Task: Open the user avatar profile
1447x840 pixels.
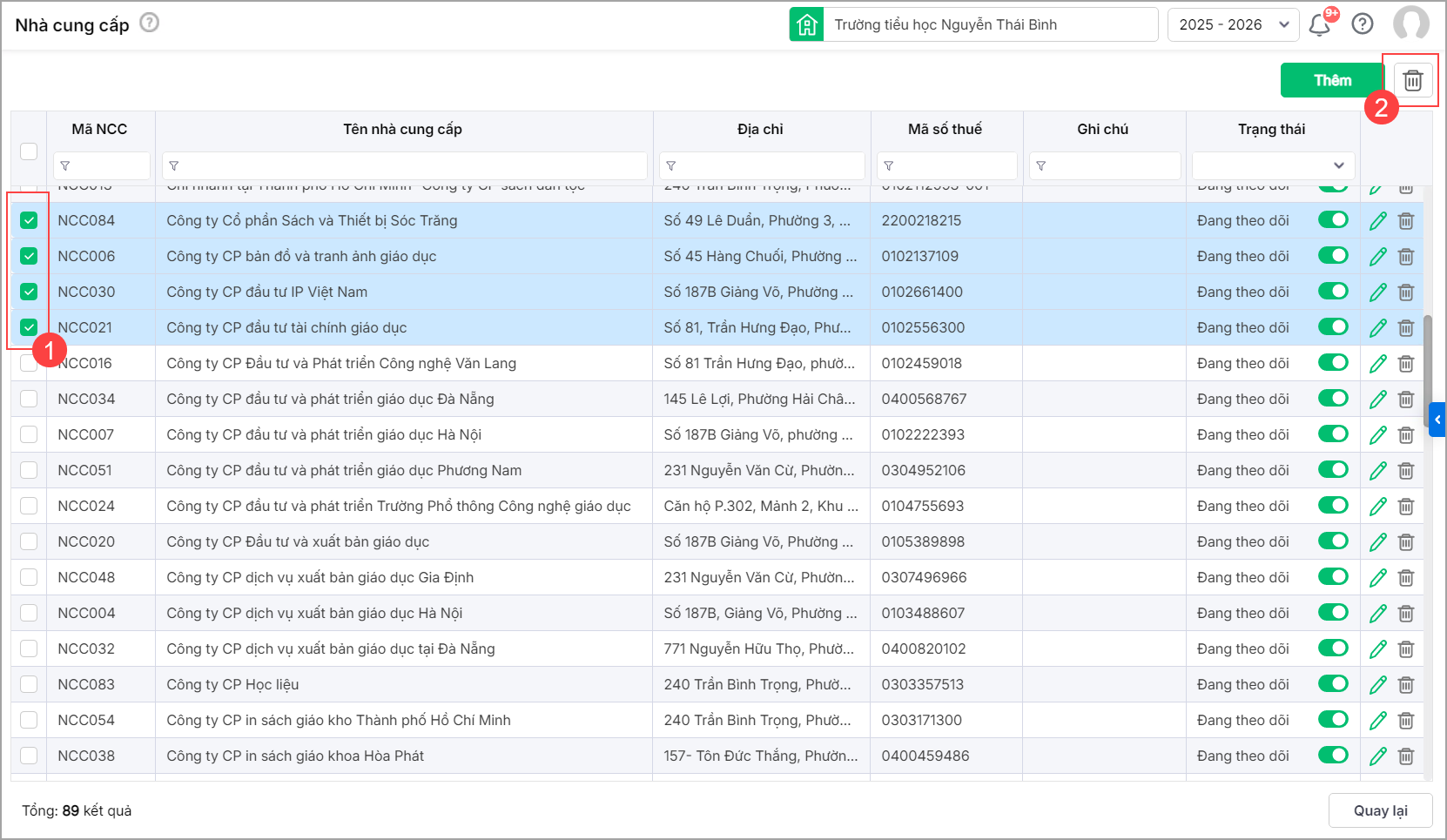Action: [x=1410, y=24]
